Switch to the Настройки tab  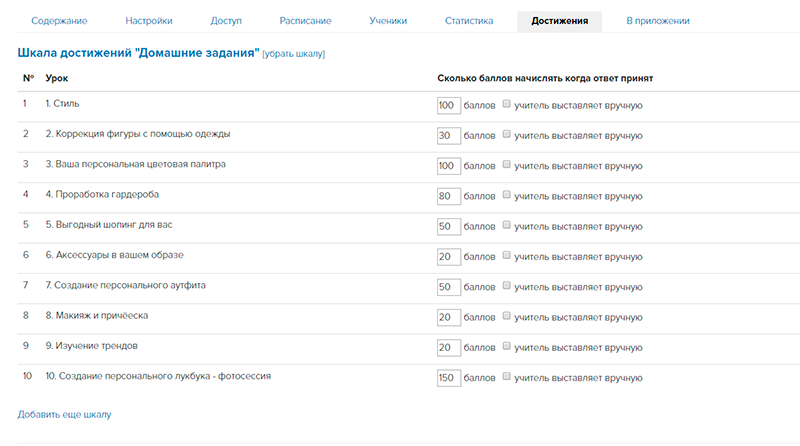click(149, 21)
